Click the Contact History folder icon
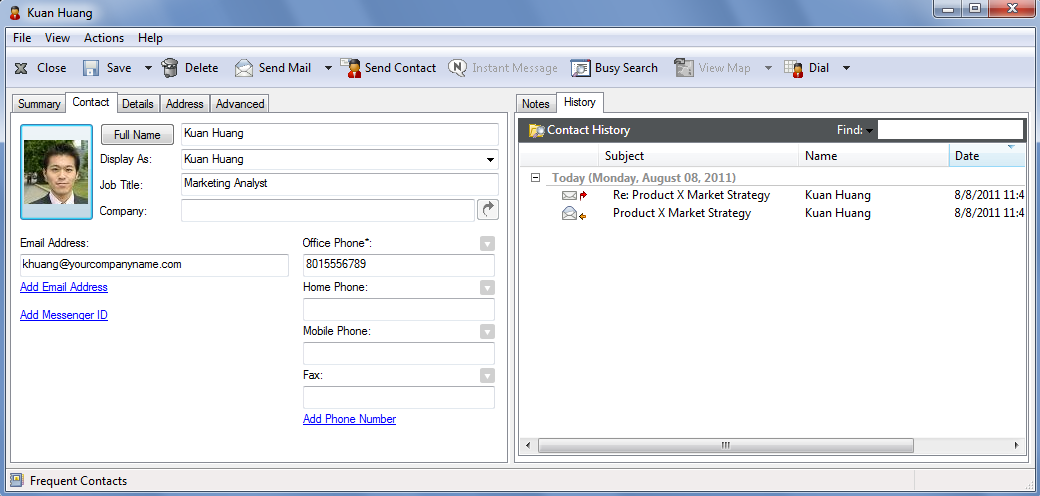Image resolution: width=1040 pixels, height=496 pixels. pyautogui.click(x=537, y=130)
